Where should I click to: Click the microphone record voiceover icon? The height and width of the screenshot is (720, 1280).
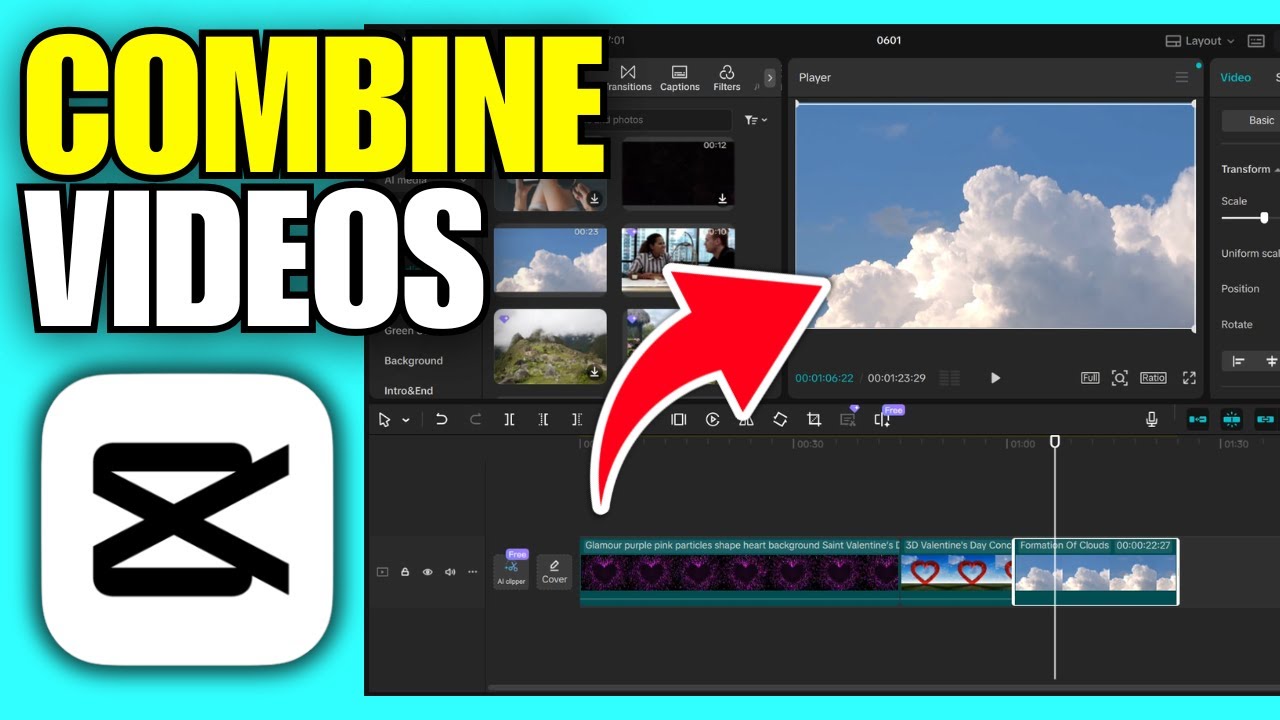click(x=1152, y=420)
